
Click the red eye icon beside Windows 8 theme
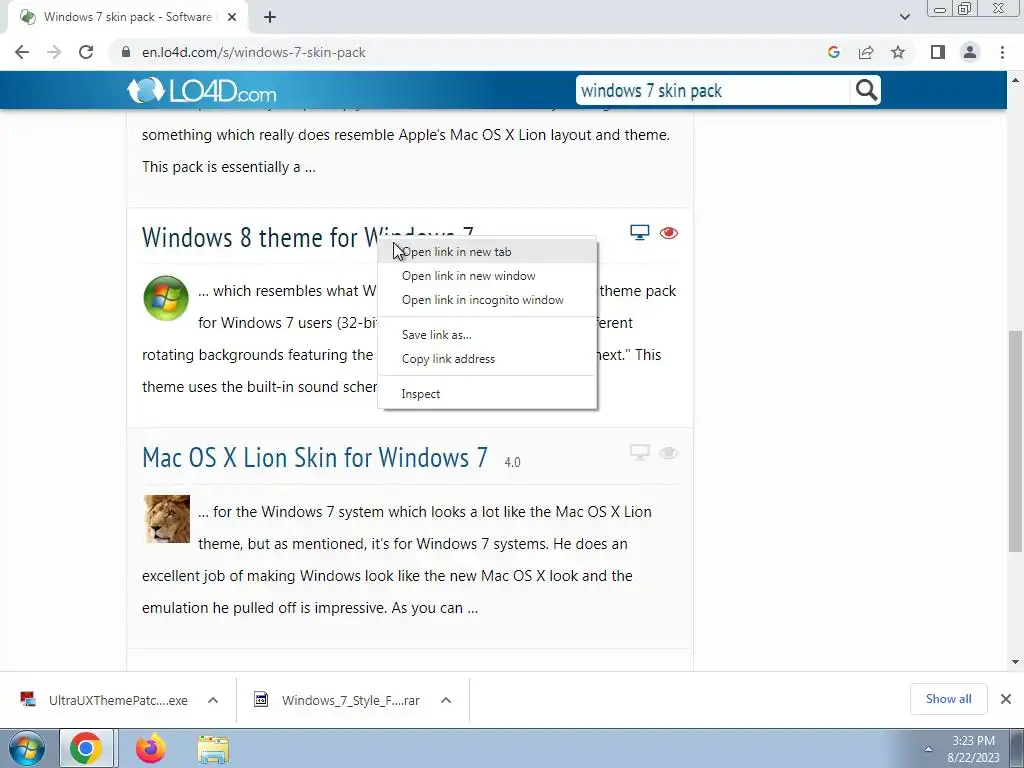click(x=668, y=232)
